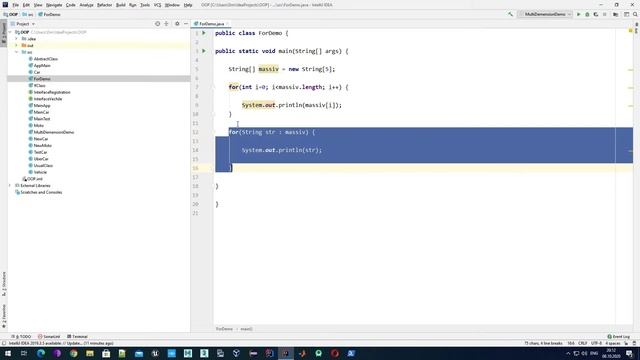640x360 pixels.
Task: Open the Event Log tool window
Action: click(x=618, y=337)
